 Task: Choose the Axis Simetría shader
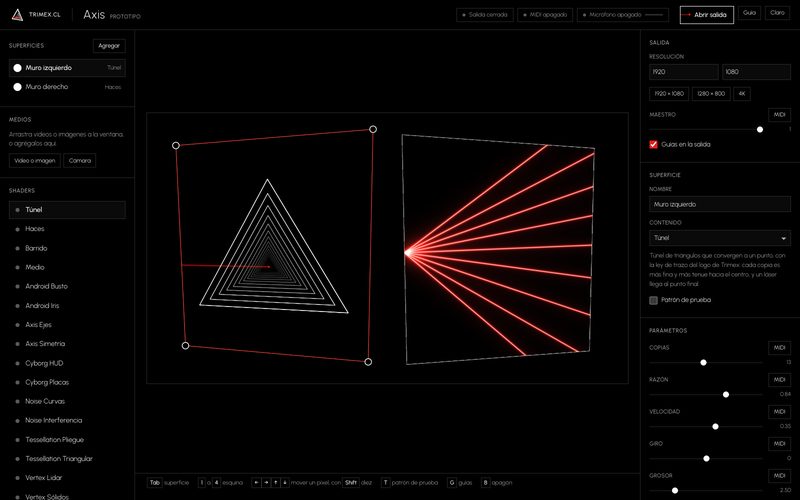click(x=67, y=344)
